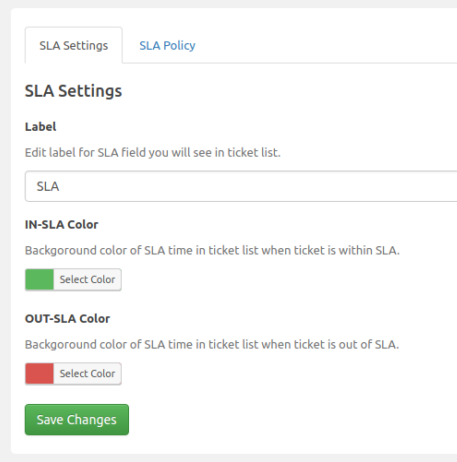Click the IN-SLA Color section title

point(61,225)
